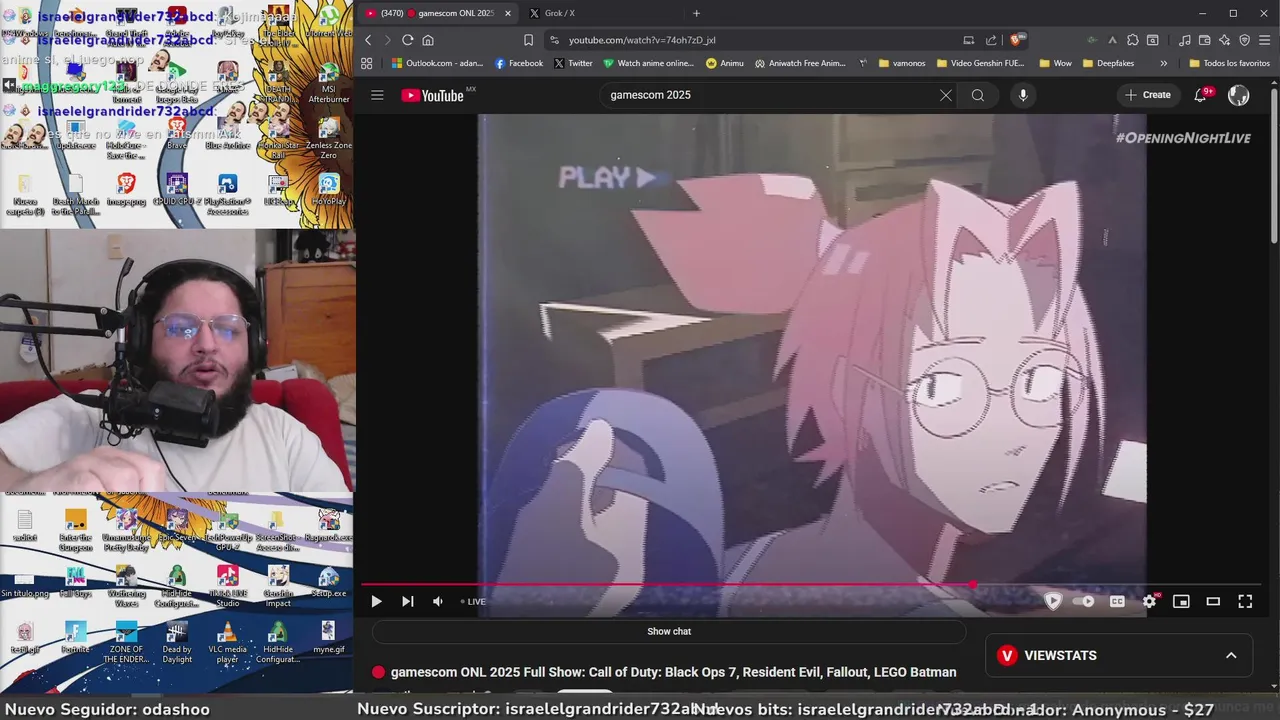The image size is (1280, 720).
Task: Enter fullscreen video mode
Action: click(1245, 601)
